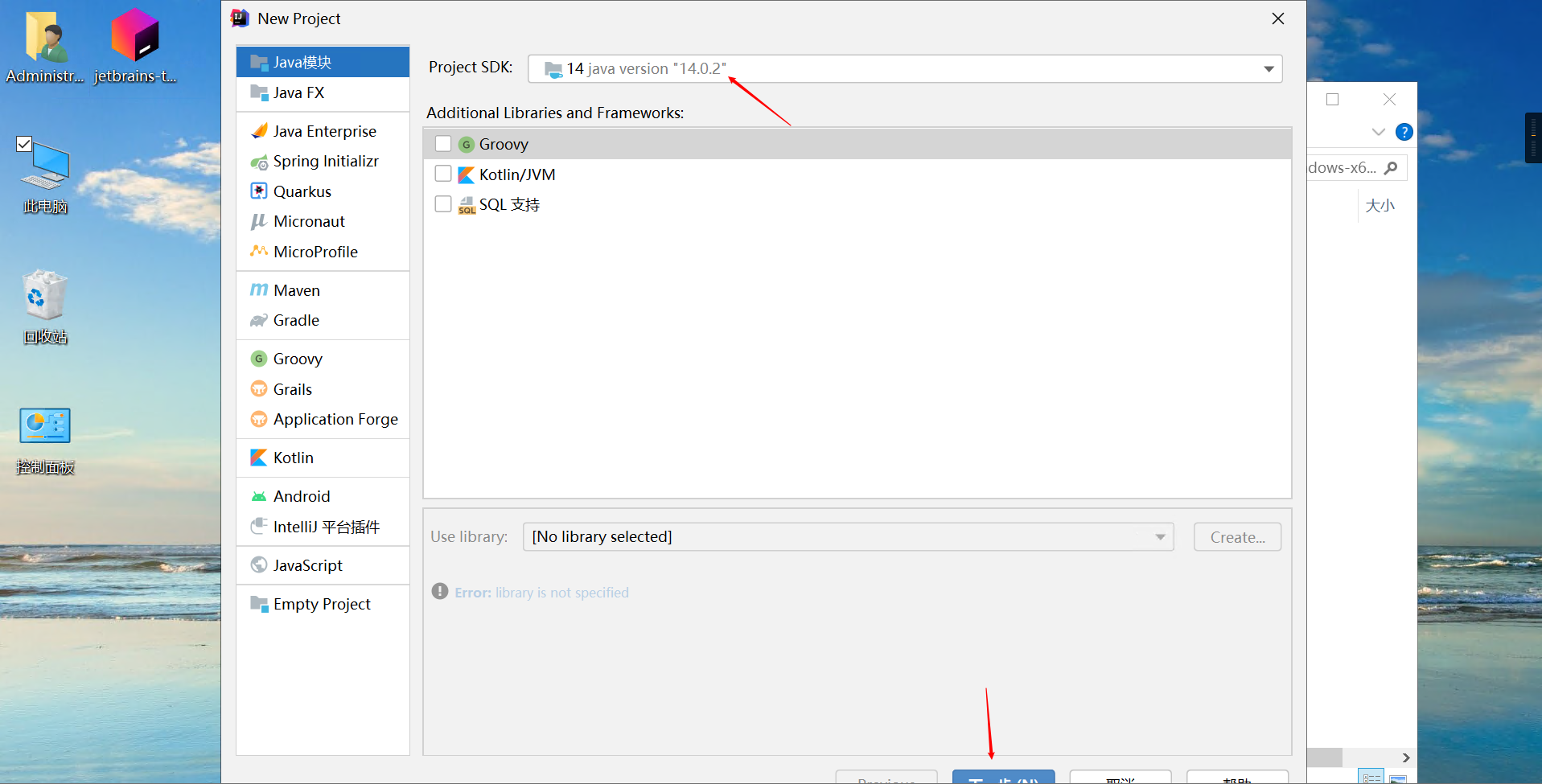Click the "New Project" title text
1542x784 pixels.
click(299, 18)
